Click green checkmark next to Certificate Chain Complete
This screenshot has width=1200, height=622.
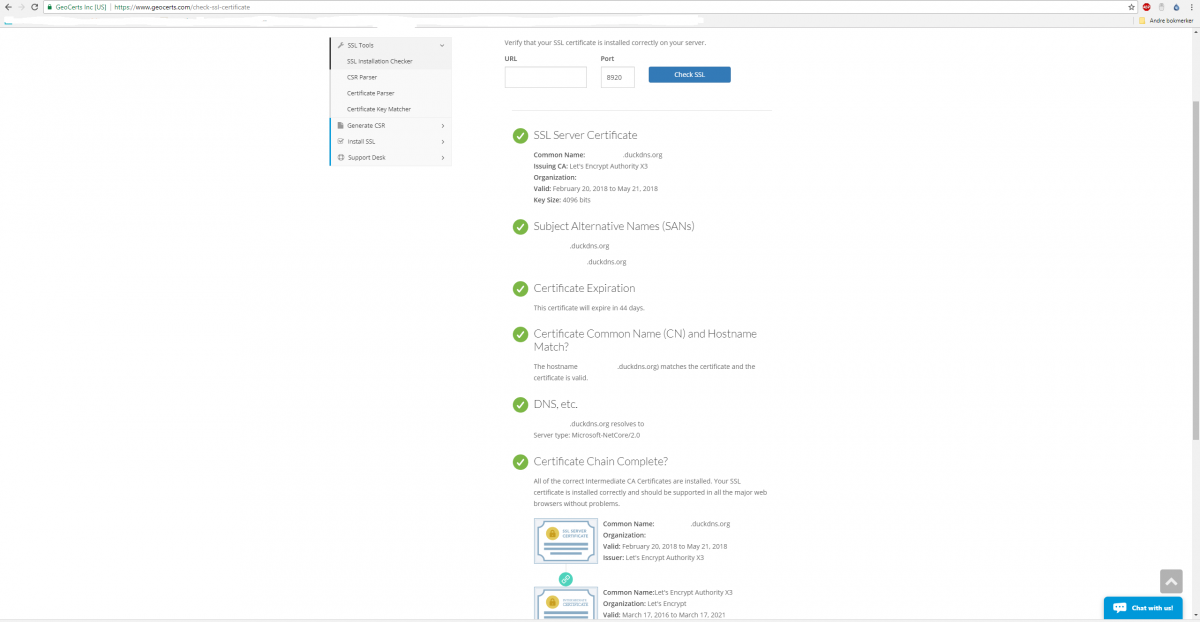520,462
